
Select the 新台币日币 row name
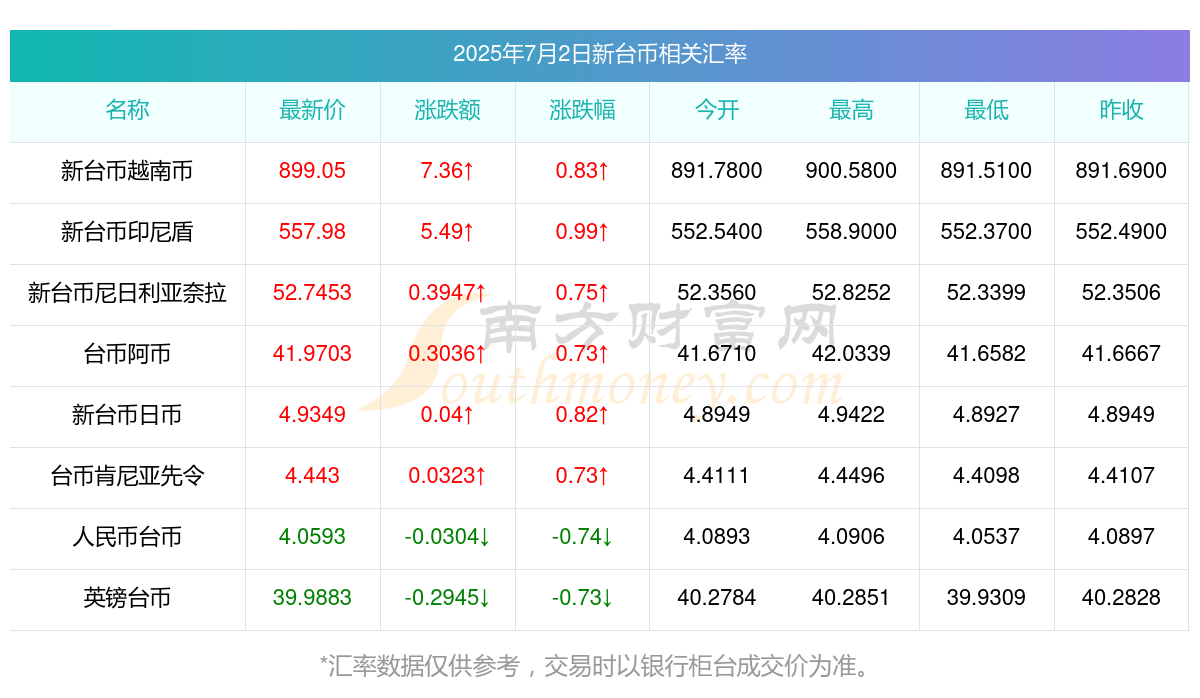(127, 415)
